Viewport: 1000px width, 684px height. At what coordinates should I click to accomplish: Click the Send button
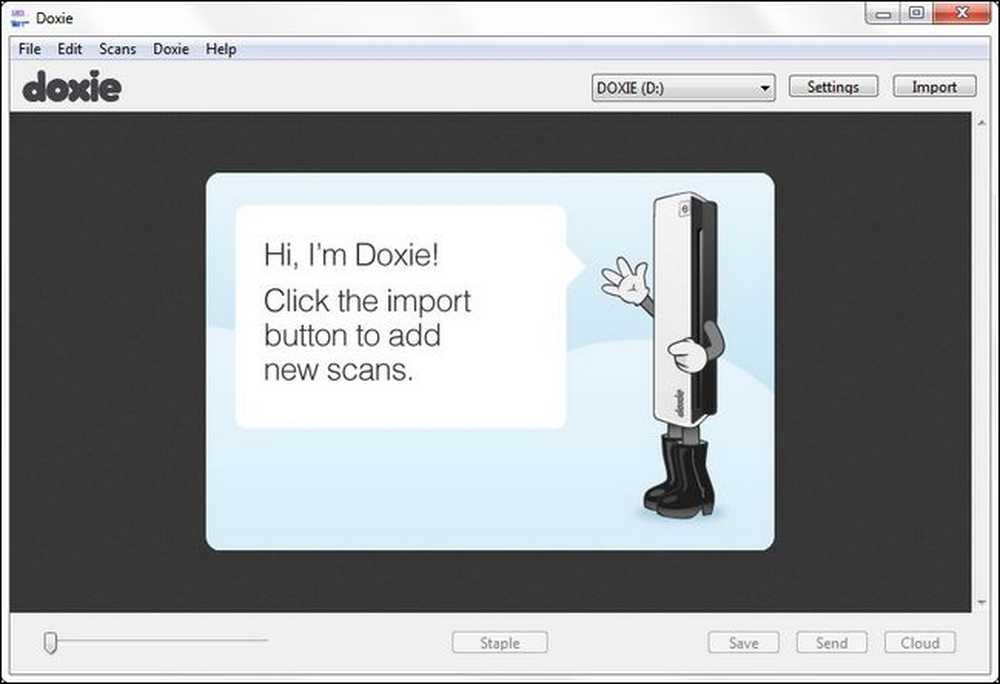click(x=832, y=643)
